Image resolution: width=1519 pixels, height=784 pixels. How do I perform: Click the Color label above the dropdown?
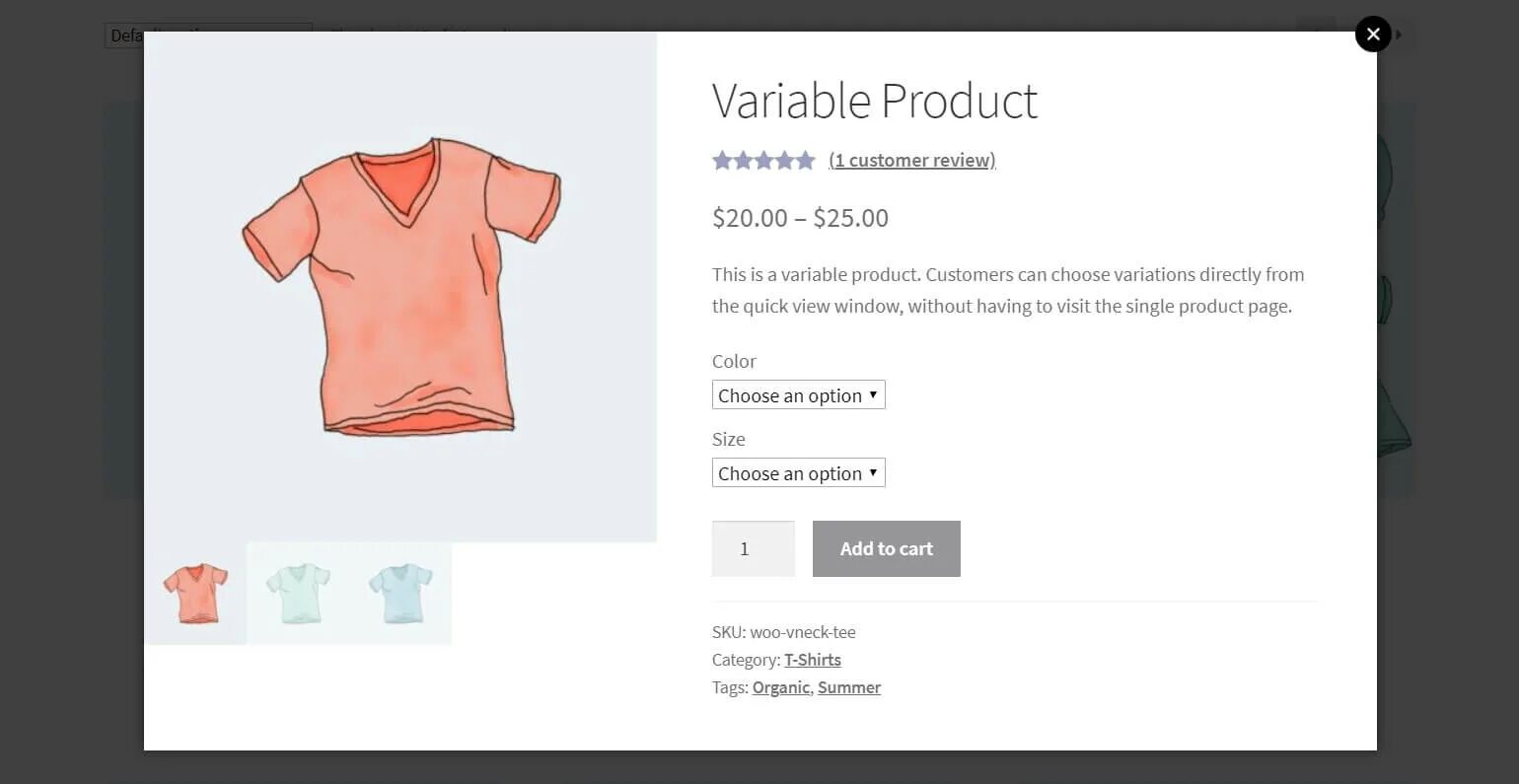(x=734, y=361)
